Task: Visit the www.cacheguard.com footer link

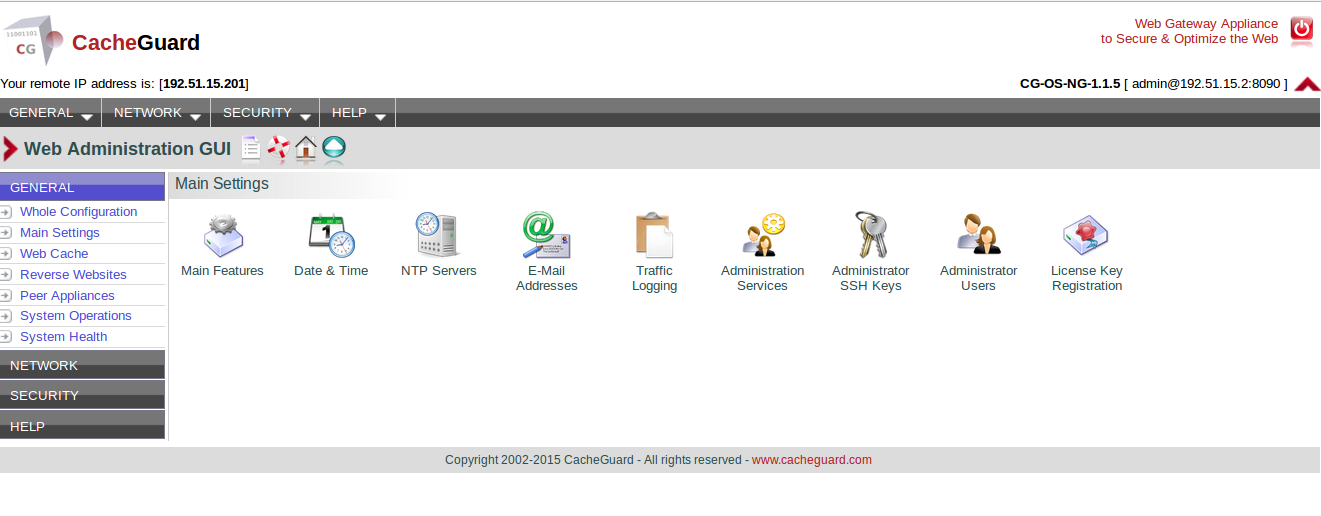Action: tap(812, 460)
